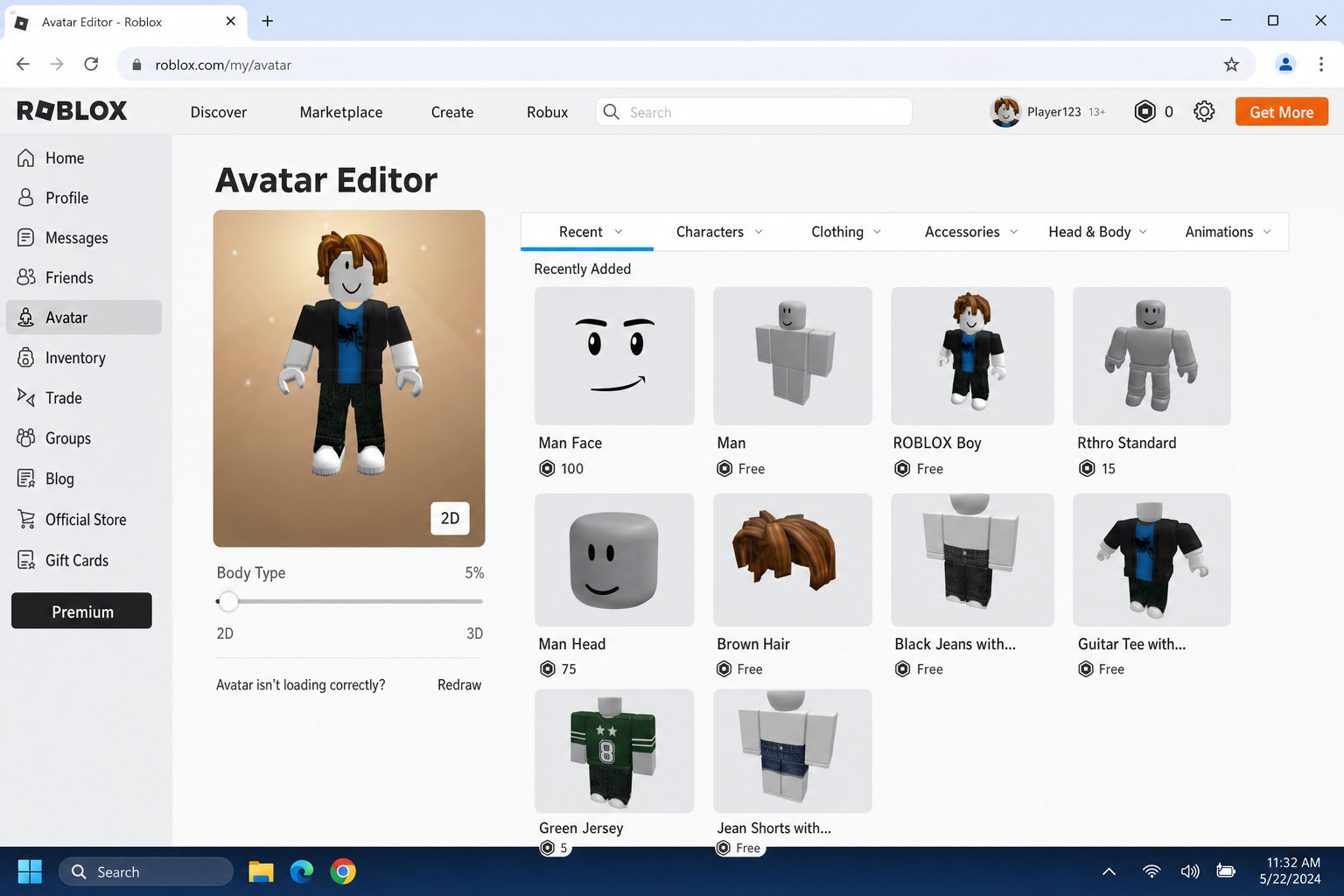Go back in browser history

pos(23,64)
